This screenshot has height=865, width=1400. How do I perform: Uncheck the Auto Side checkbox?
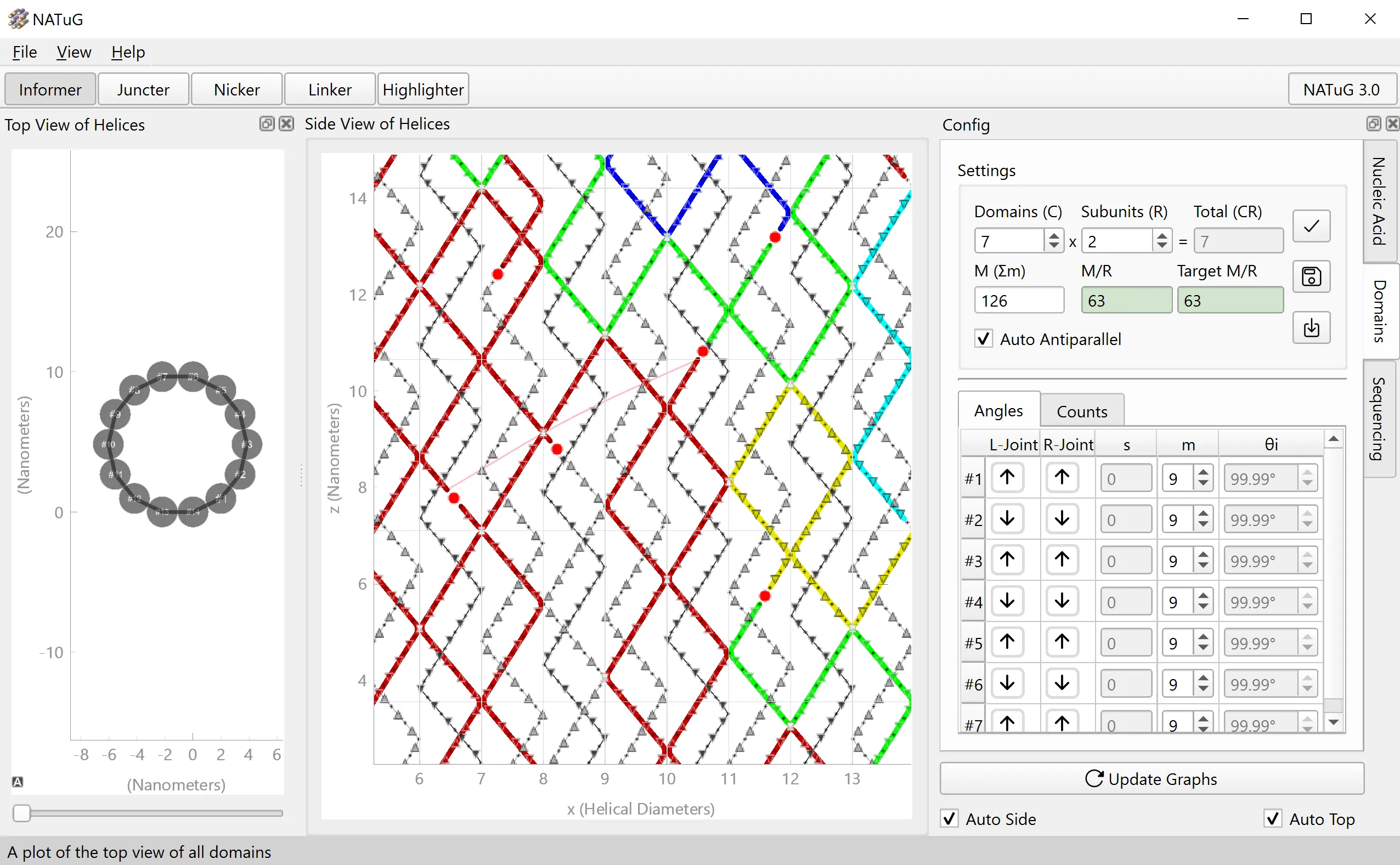point(950,819)
